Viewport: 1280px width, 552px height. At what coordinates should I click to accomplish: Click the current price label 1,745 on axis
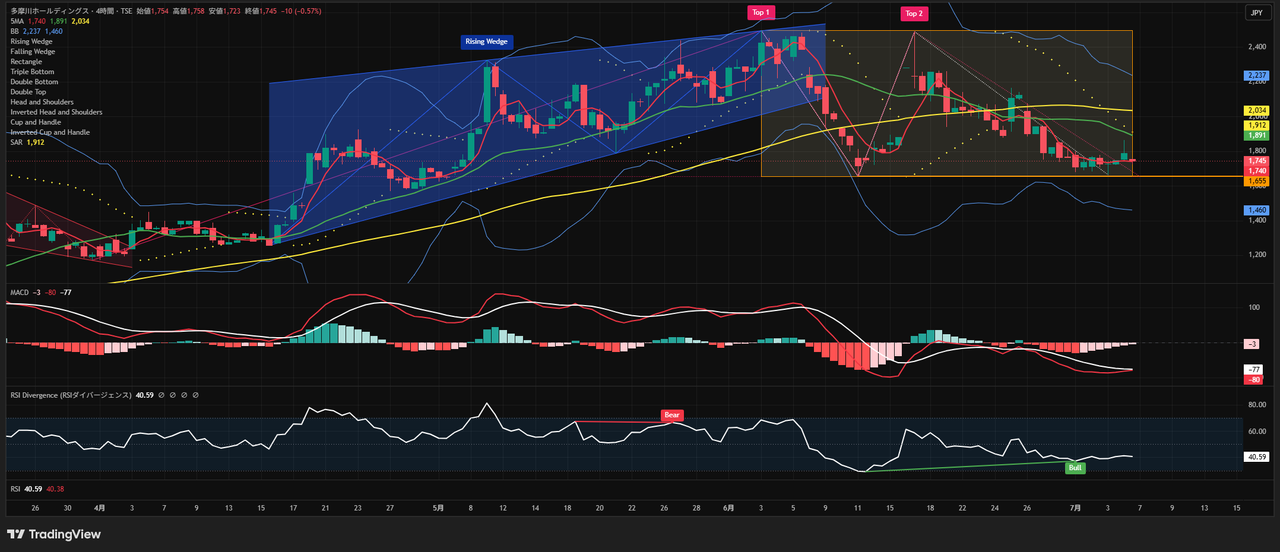click(x=1257, y=161)
